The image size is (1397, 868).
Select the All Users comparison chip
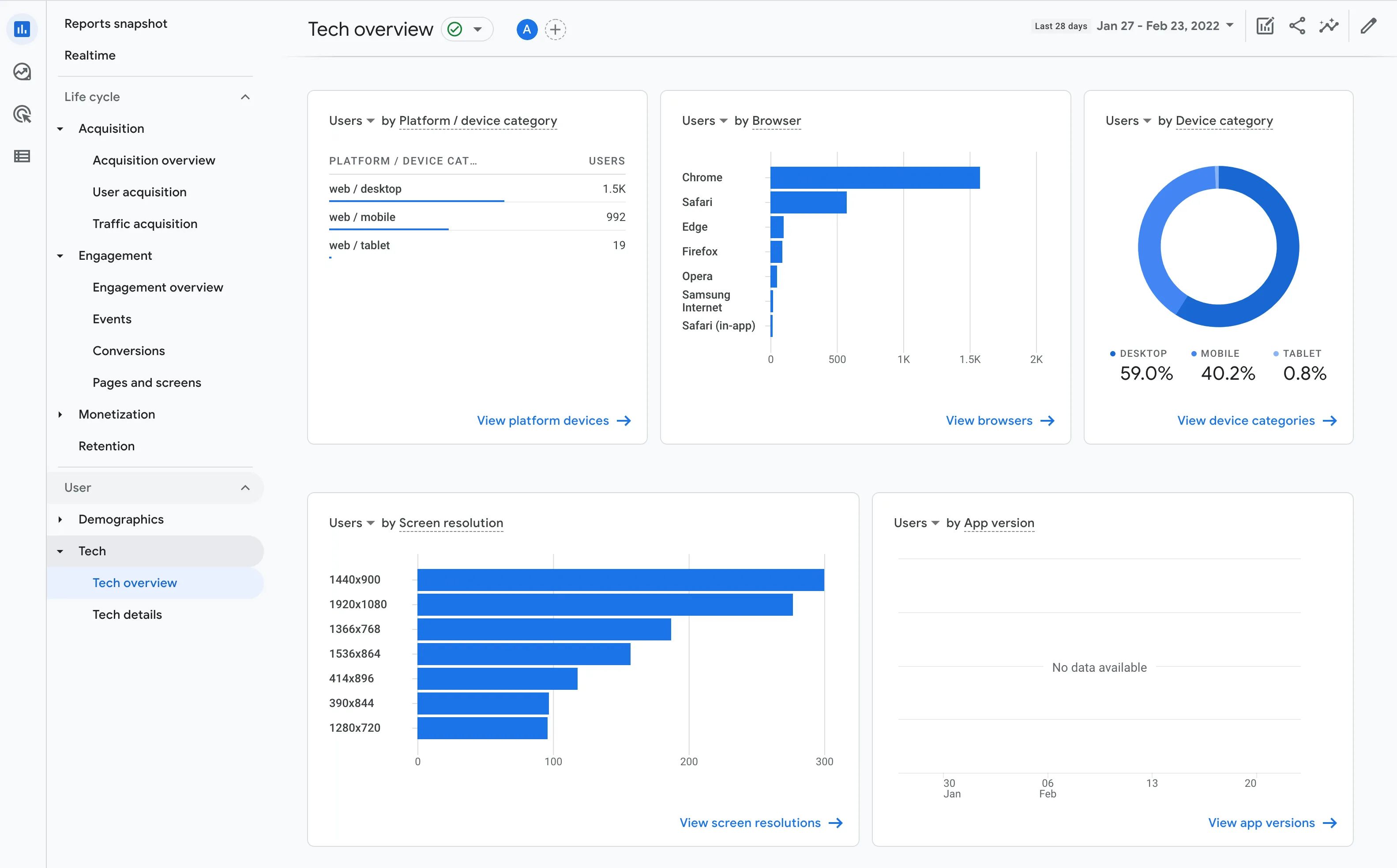[527, 29]
